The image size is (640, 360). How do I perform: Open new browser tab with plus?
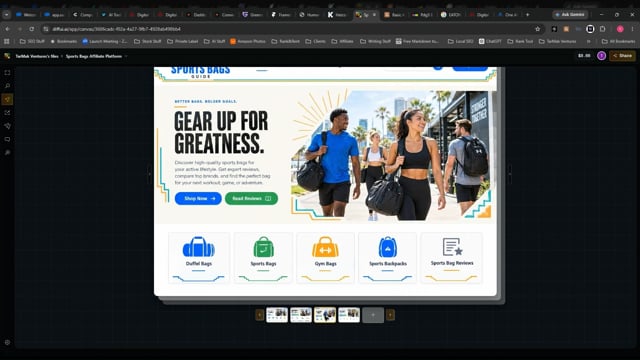point(527,15)
